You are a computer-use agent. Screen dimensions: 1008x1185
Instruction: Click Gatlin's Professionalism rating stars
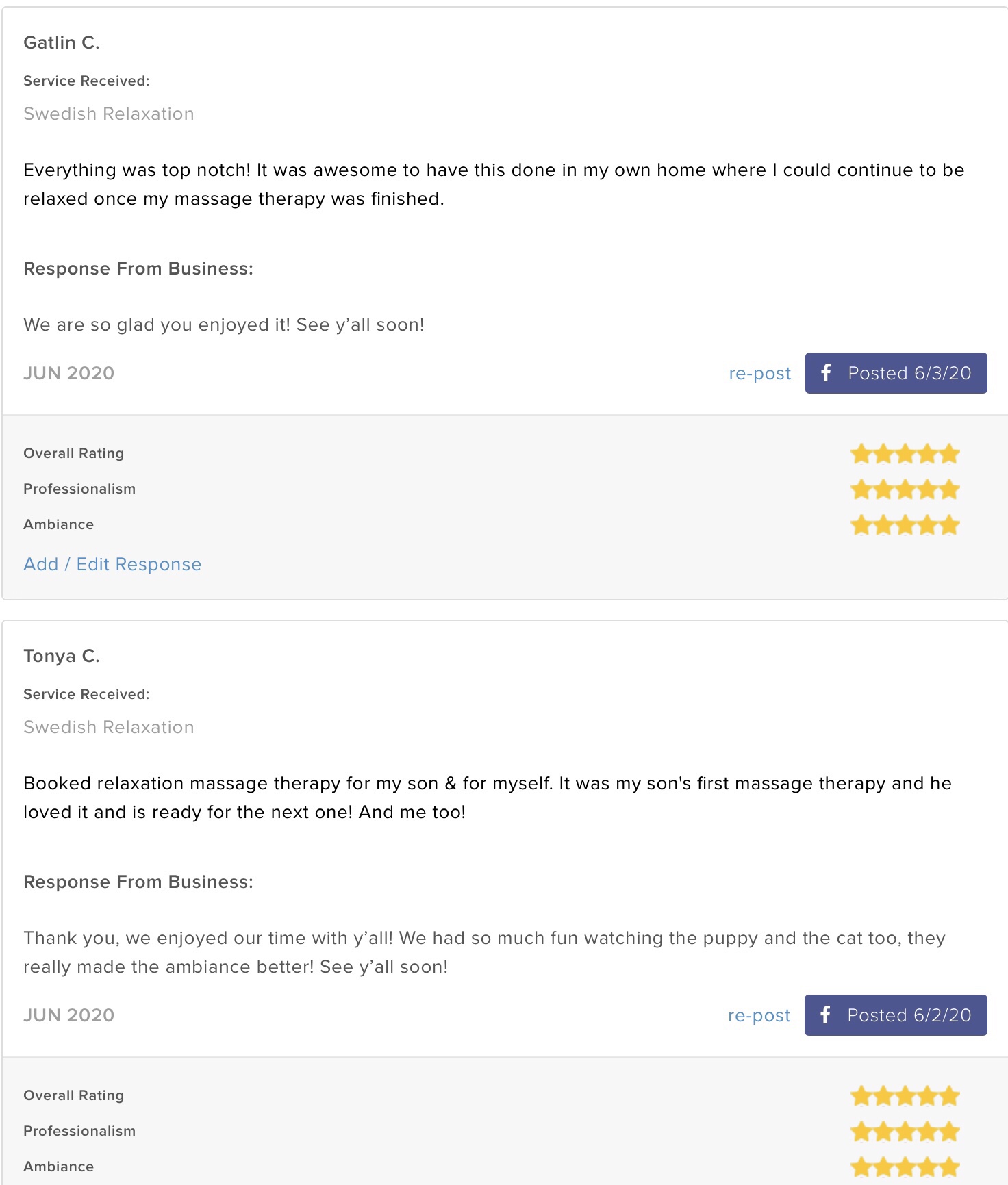click(905, 489)
